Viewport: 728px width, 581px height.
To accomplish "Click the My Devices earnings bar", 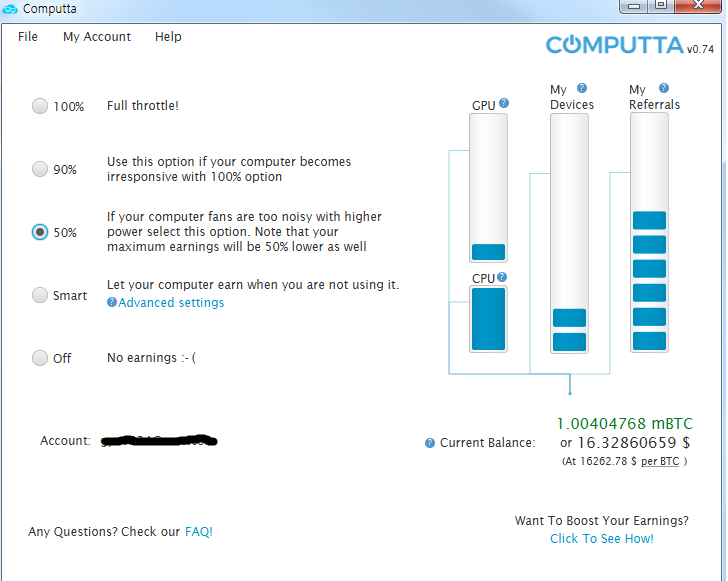I will pyautogui.click(x=569, y=234).
